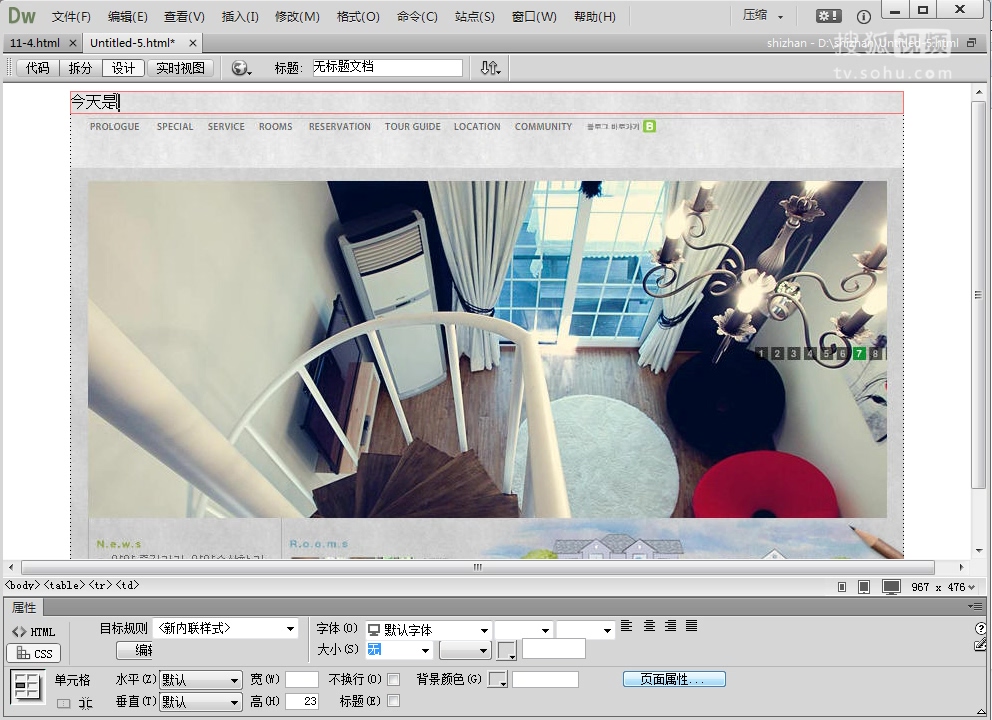Image resolution: width=992 pixels, height=720 pixels.
Task: Switch properties to HTML mode
Action: pyautogui.click(x=34, y=631)
